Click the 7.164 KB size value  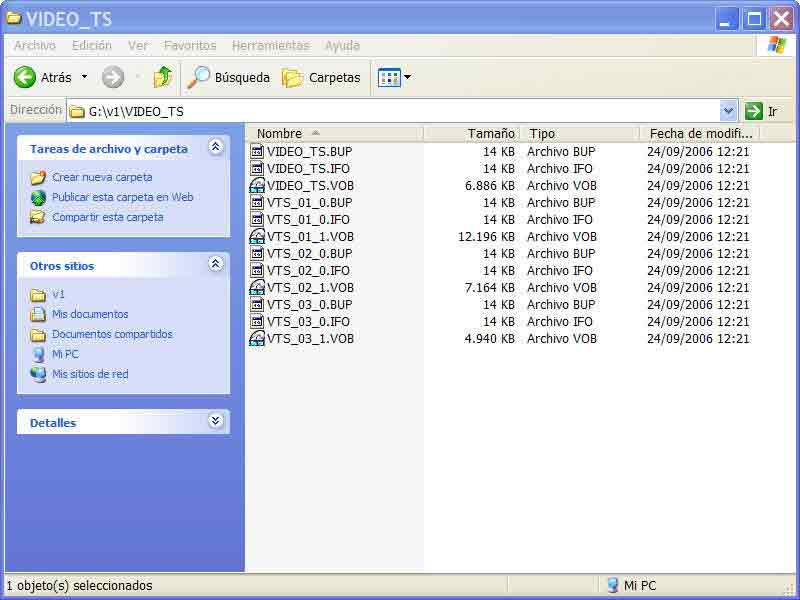point(490,288)
